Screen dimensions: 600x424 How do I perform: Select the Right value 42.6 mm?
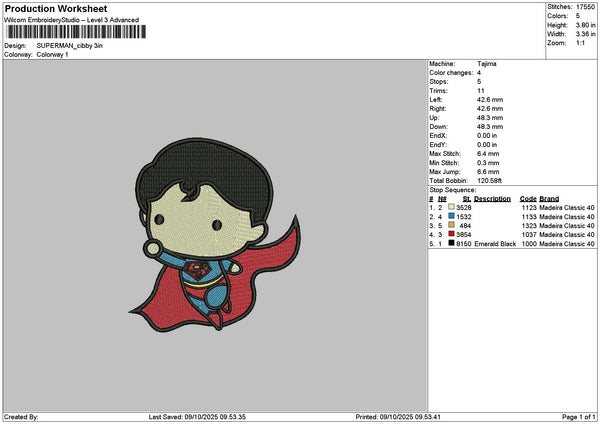(x=490, y=109)
